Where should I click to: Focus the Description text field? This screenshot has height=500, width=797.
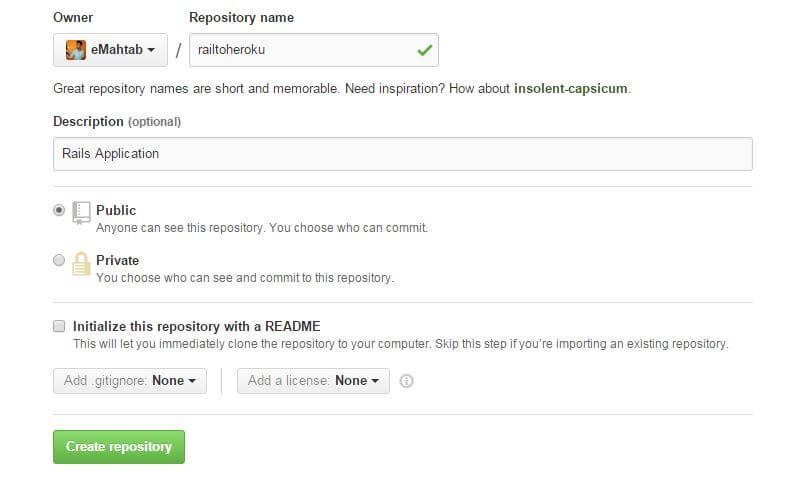[403, 153]
